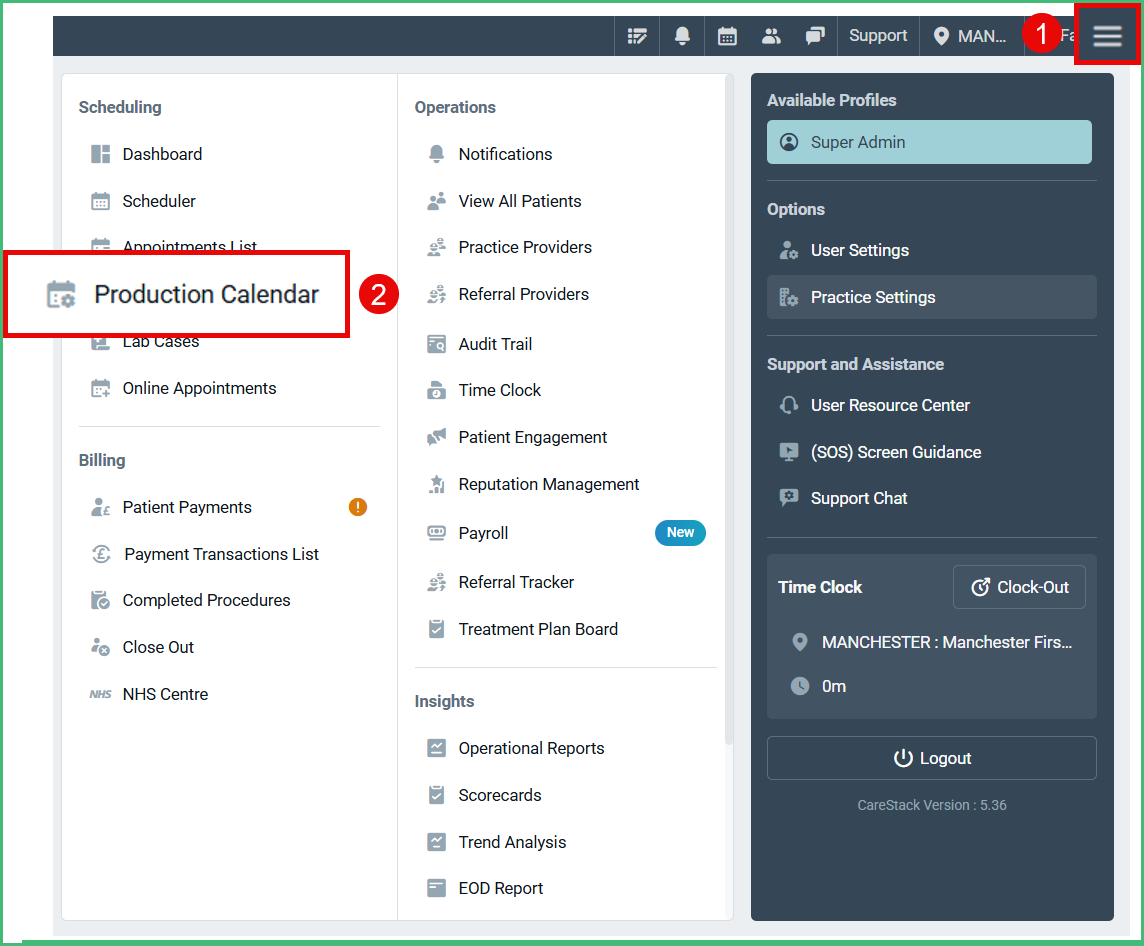Viewport: 1144px width, 946px height.
Task: Click the task list icon in top bar
Action: point(637,36)
